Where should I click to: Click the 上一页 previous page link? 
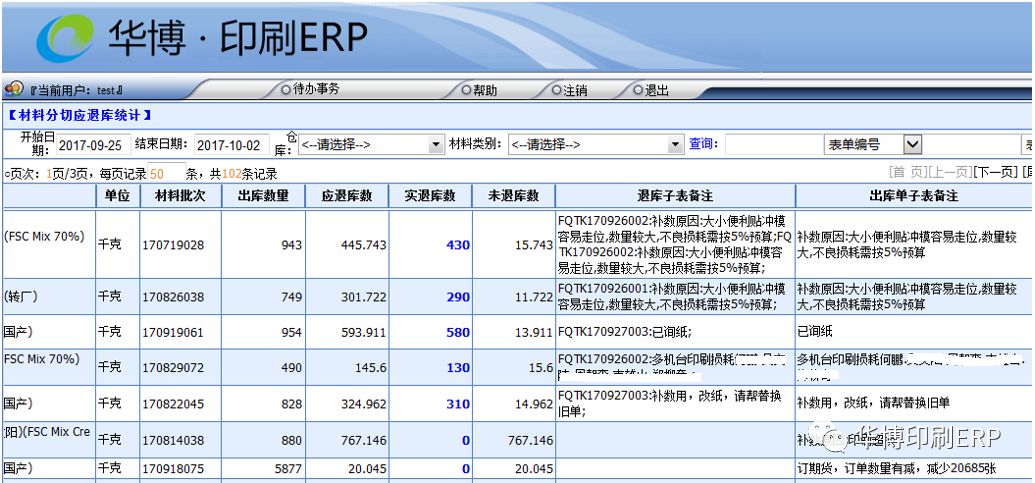[x=950, y=172]
